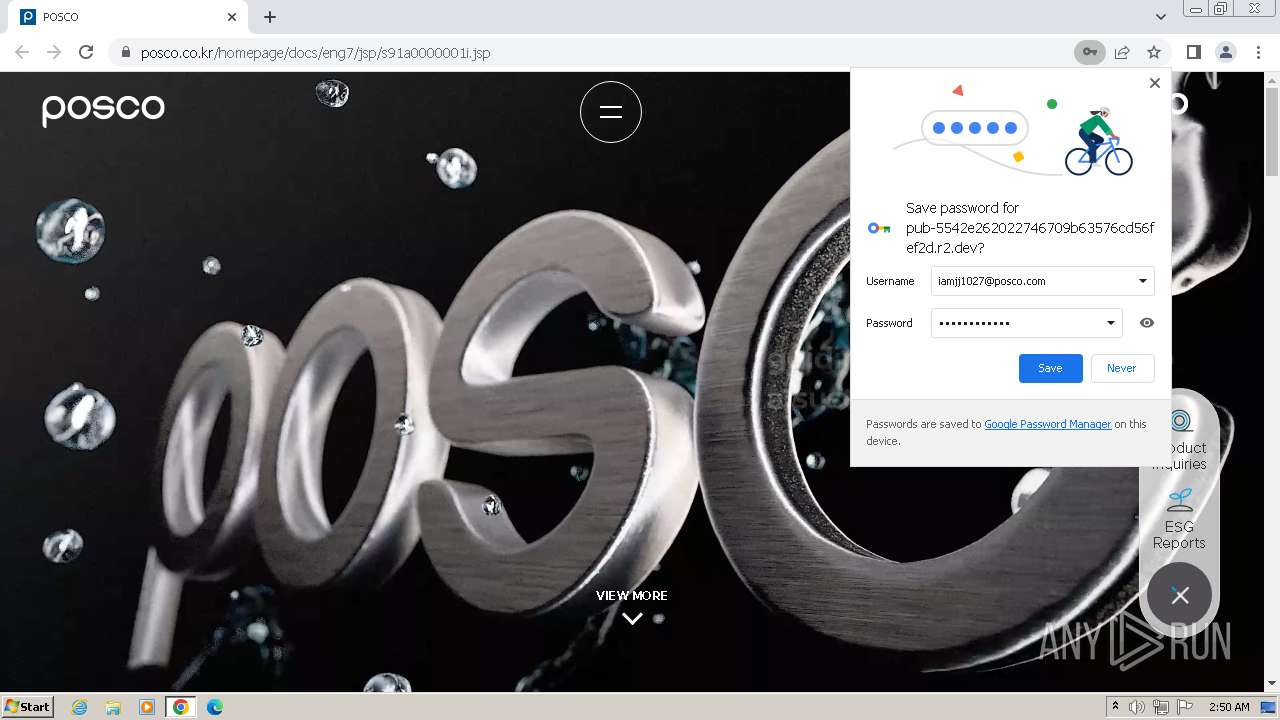Open the network tray icon
The height and width of the screenshot is (720, 1280).
pyautogui.click(x=1161, y=707)
